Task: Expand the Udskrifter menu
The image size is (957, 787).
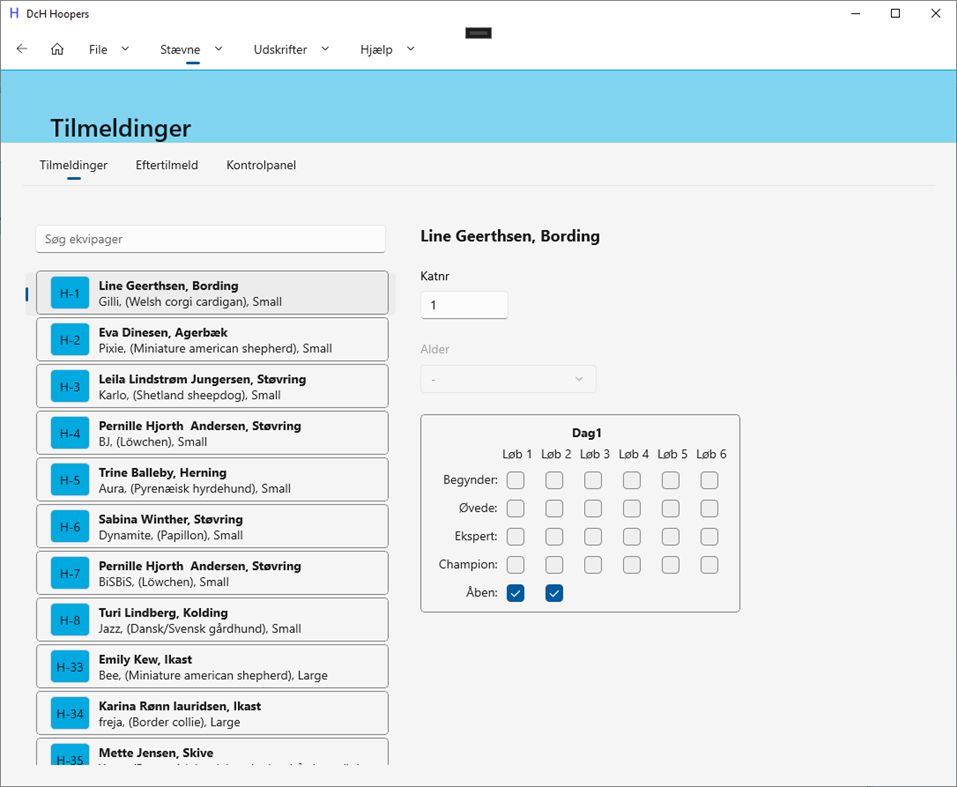Action: coord(290,48)
